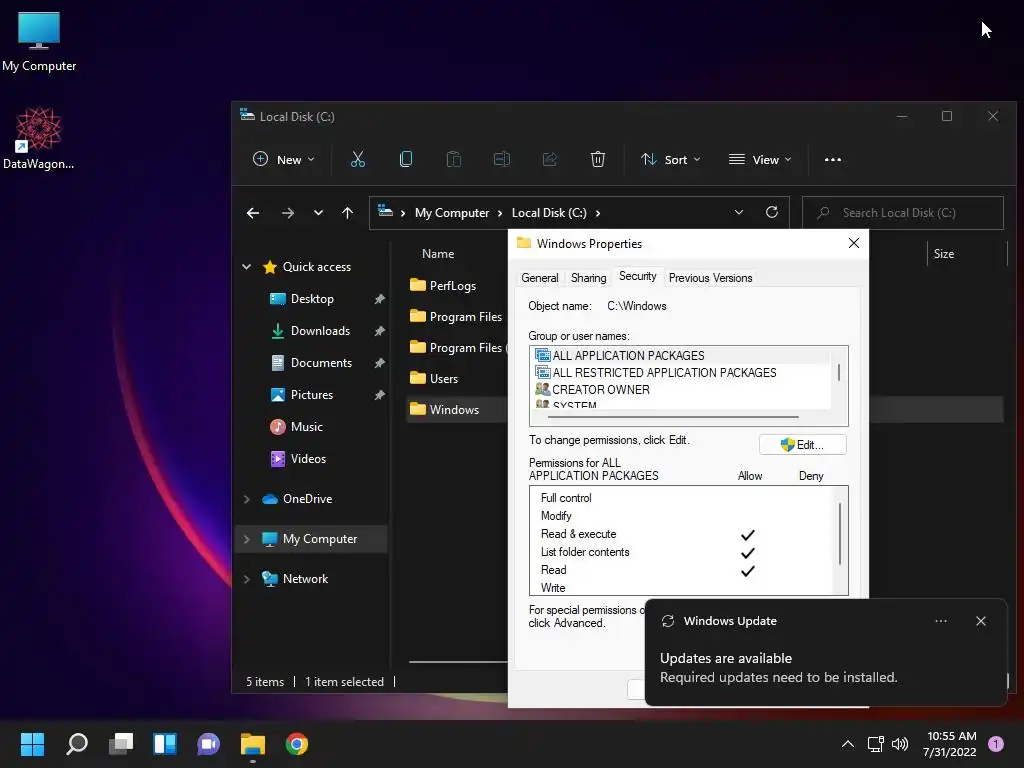The width and height of the screenshot is (1024, 768).
Task: Click the Delete trash icon
Action: pos(598,159)
